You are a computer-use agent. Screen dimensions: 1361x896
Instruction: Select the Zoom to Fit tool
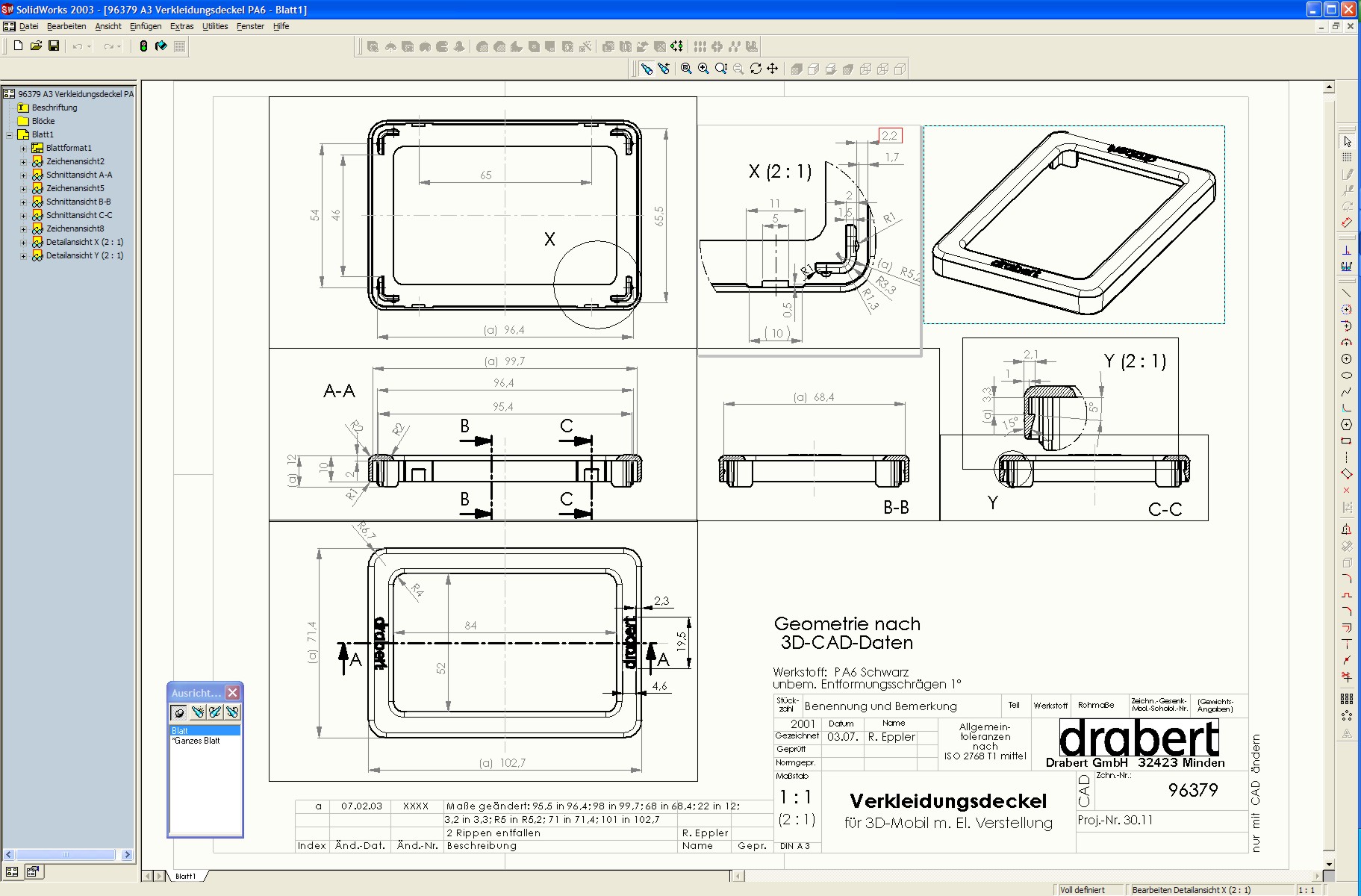click(x=686, y=69)
